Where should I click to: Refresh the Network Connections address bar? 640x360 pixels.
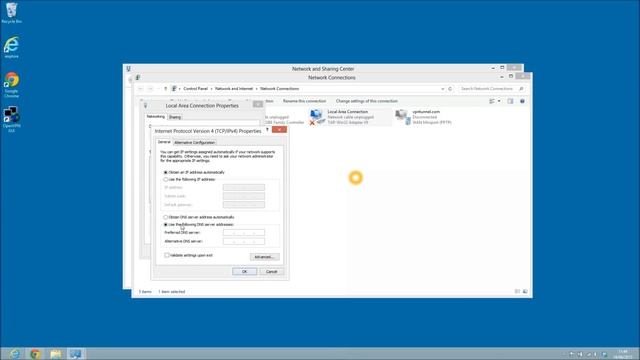(450, 89)
